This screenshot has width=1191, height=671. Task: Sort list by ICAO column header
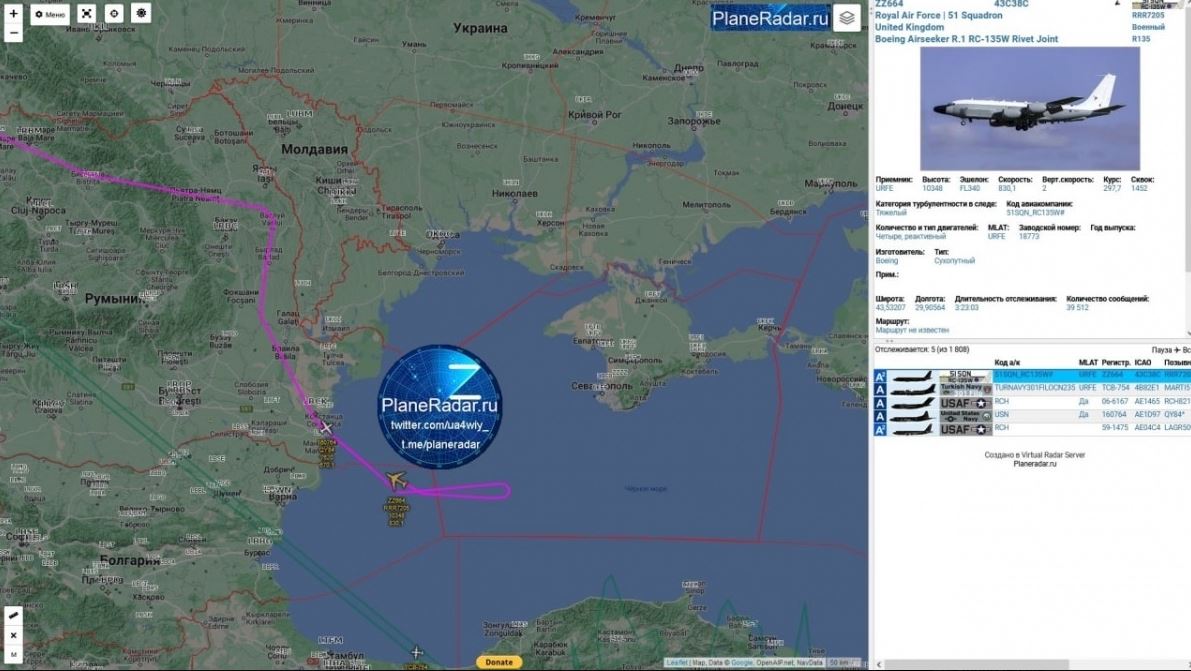(1142, 363)
